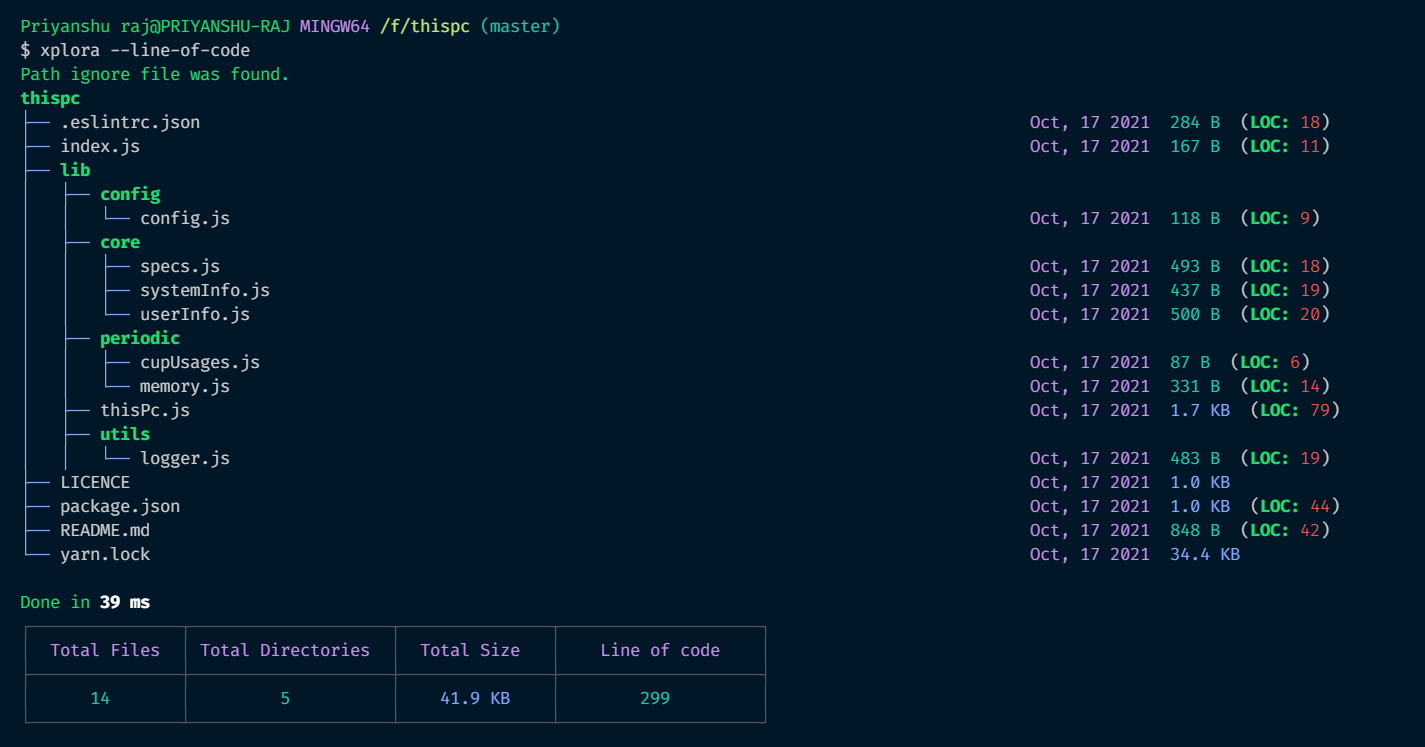
Task: Click the '1.7 KB' size of thisPc.js
Action: point(1200,410)
